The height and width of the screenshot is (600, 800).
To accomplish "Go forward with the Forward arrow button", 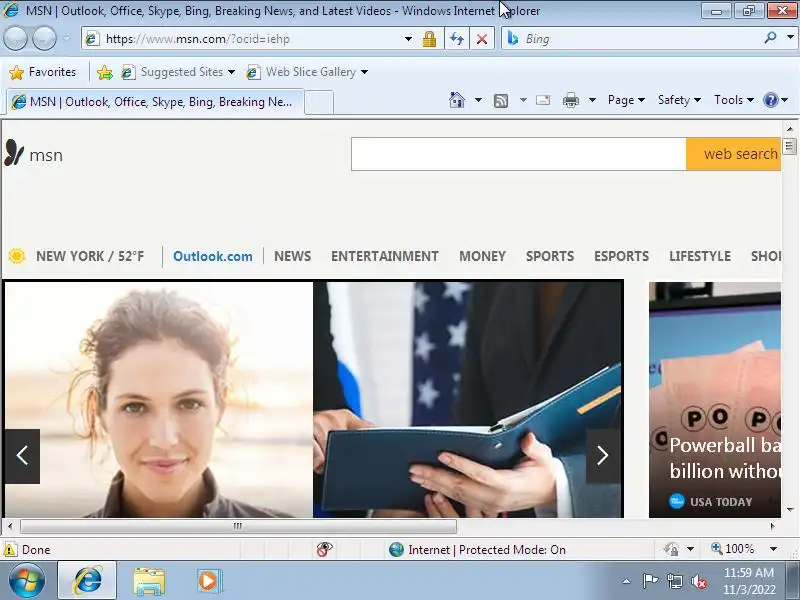I will point(44,38).
